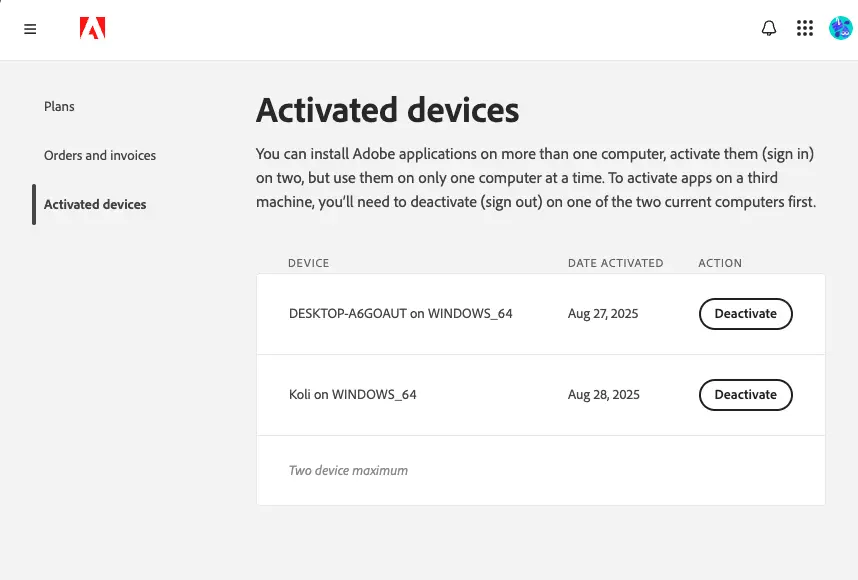
Task: Click the ACTION column header
Action: tap(720, 263)
